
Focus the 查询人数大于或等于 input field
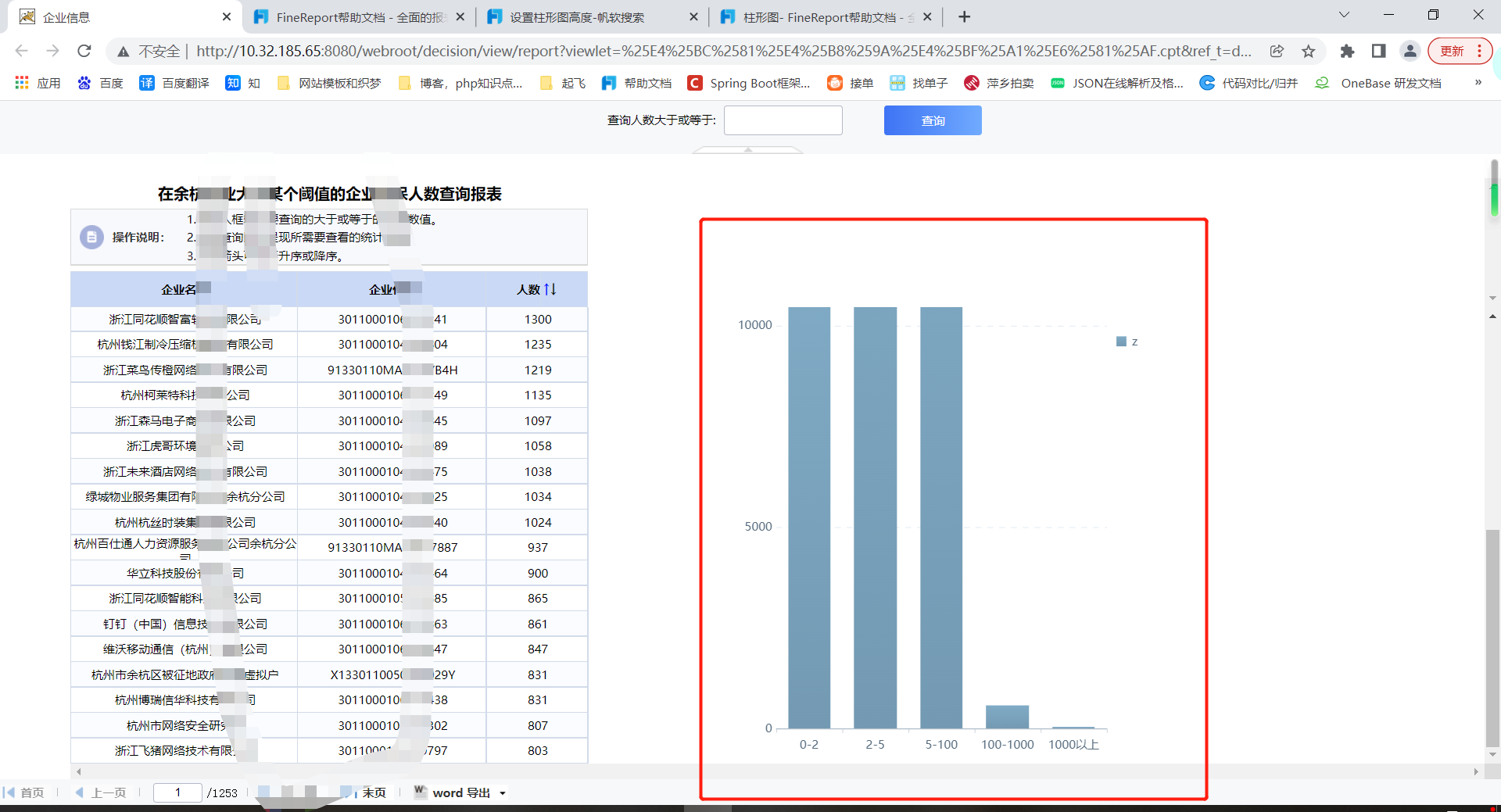(x=783, y=120)
